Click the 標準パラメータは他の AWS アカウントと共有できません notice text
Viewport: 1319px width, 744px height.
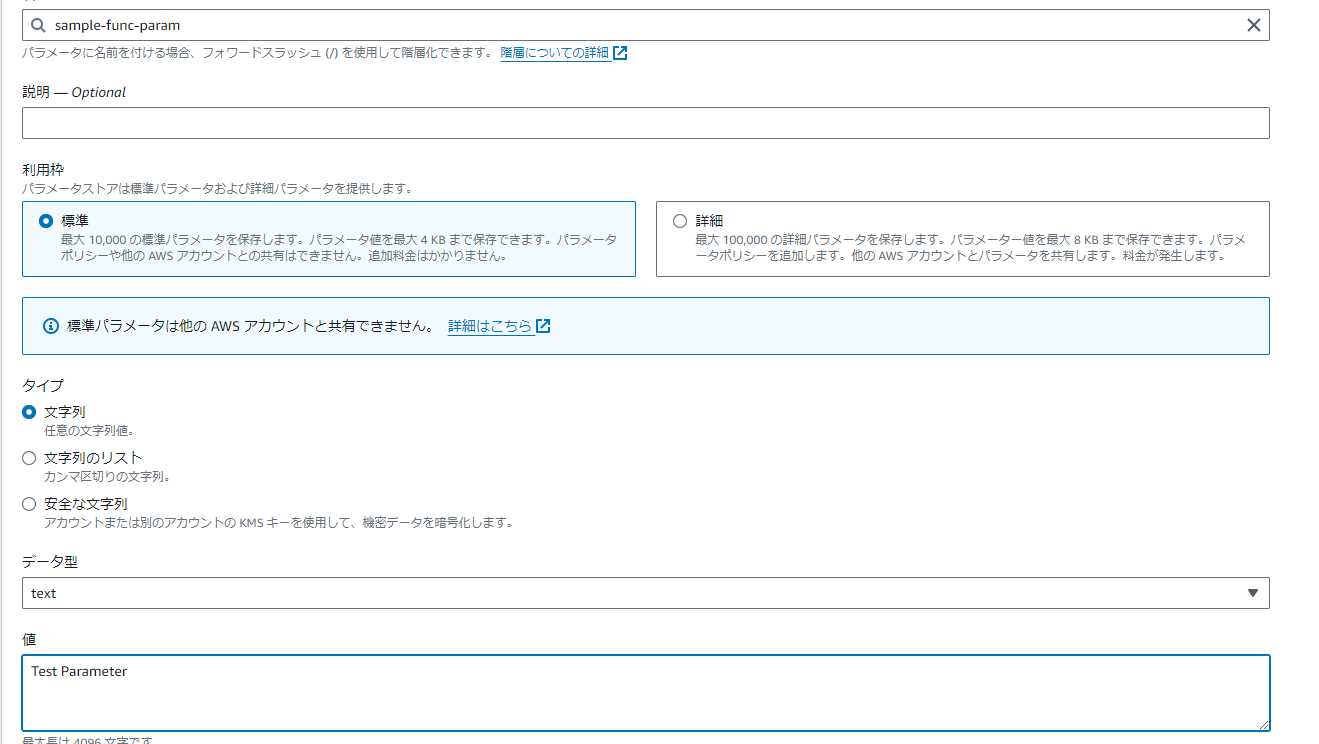(x=250, y=326)
